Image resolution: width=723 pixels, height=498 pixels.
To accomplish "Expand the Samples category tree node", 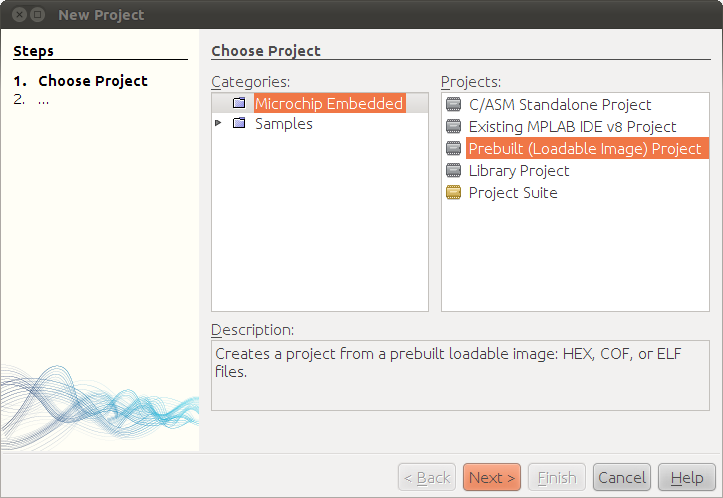I will tap(218, 123).
